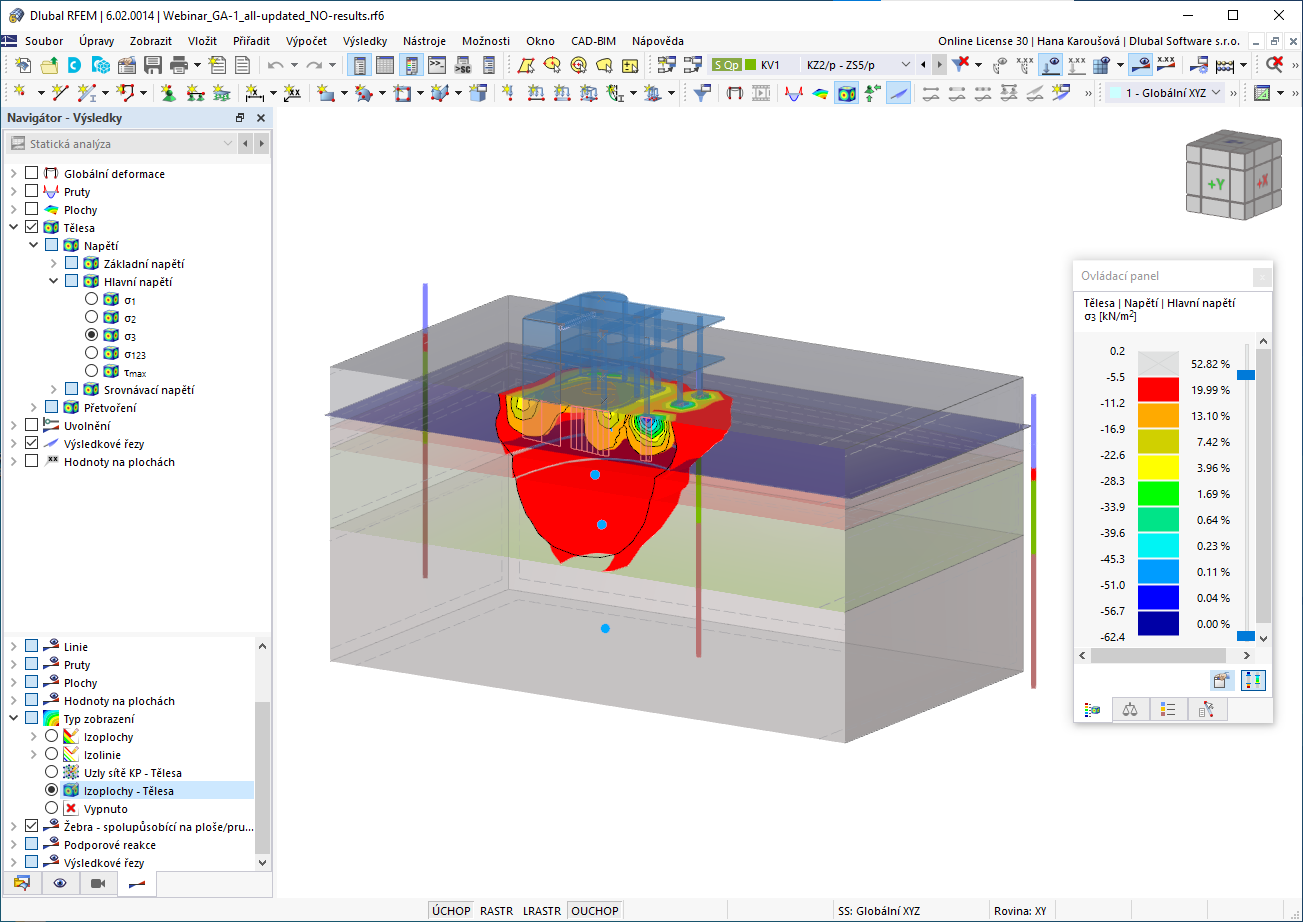
Task: Switch to navigator data tab icon
Action: (x=22, y=883)
